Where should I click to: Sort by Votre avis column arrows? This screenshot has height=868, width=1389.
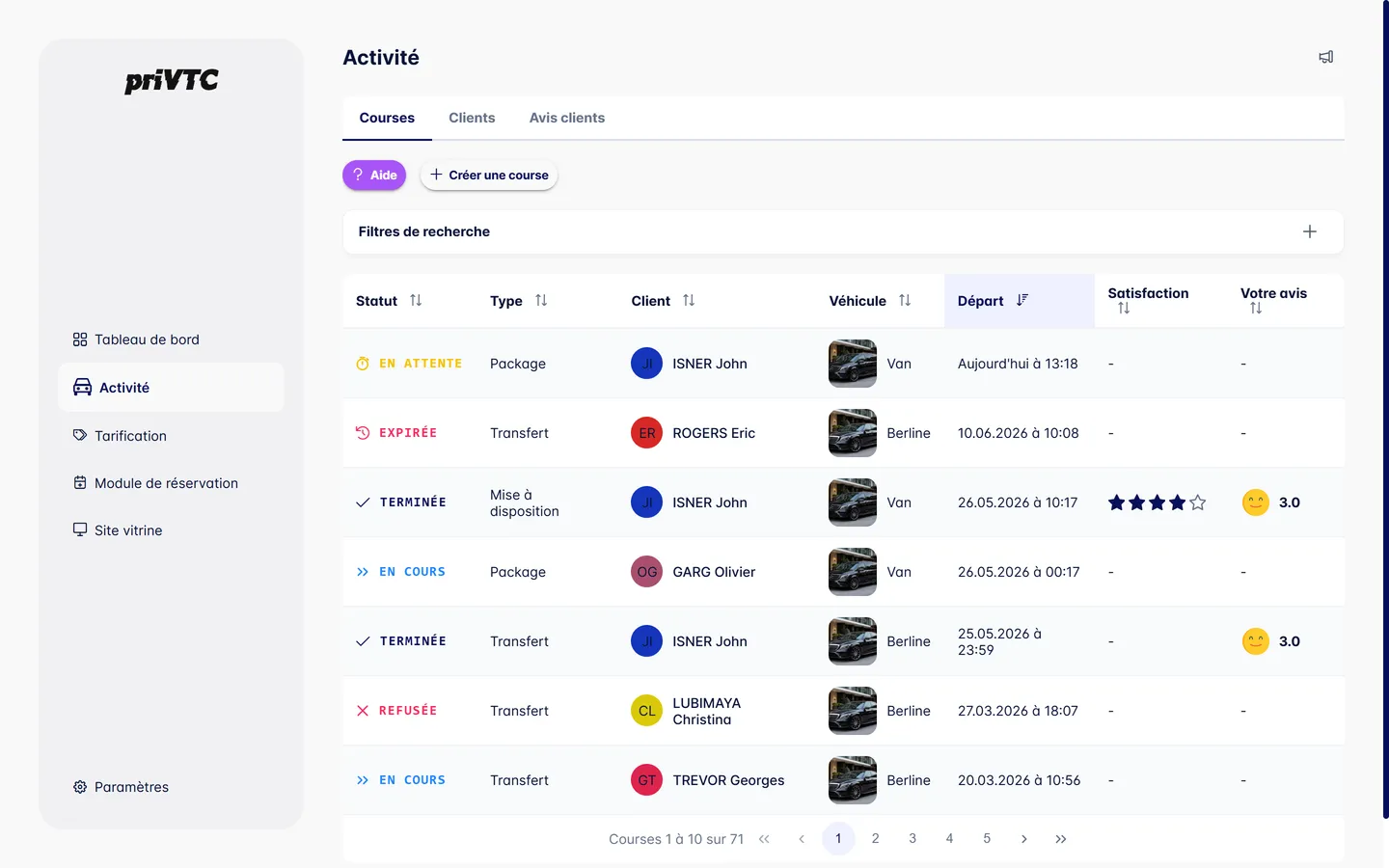tap(1256, 309)
